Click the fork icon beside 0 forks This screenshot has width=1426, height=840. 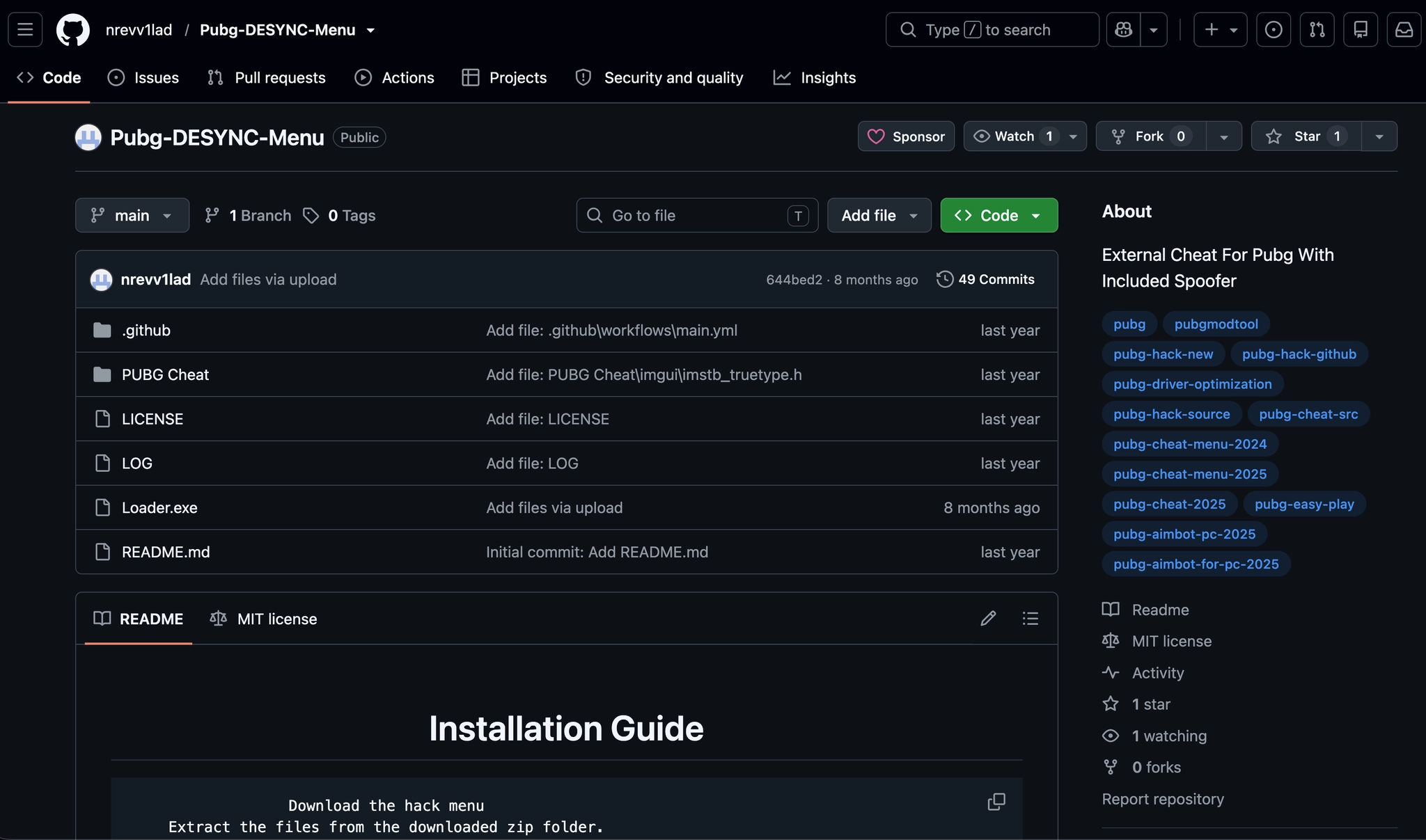click(1111, 767)
